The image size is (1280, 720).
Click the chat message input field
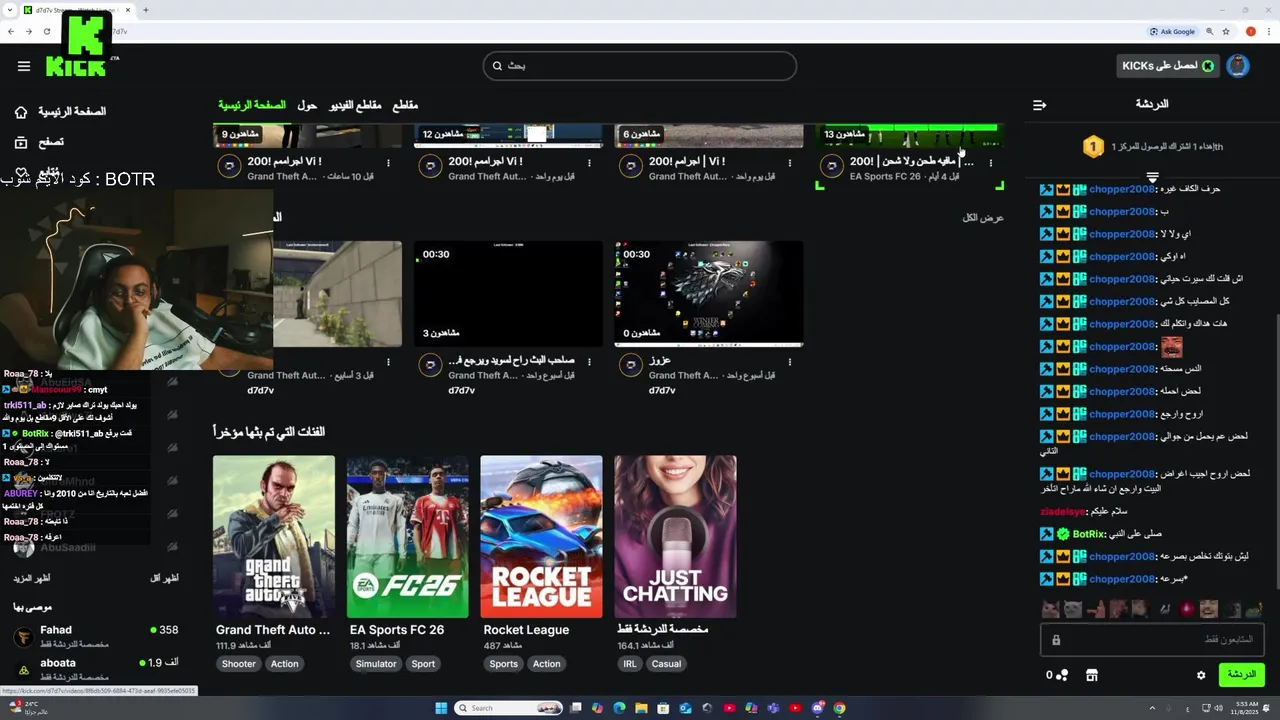[x=1152, y=639]
